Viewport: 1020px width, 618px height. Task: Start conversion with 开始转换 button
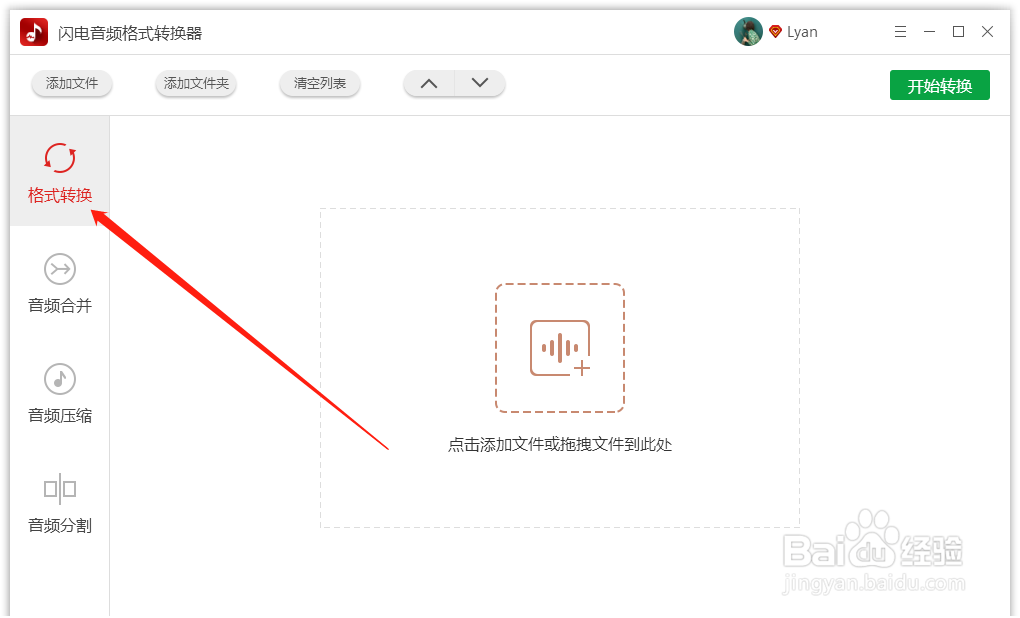click(x=939, y=85)
